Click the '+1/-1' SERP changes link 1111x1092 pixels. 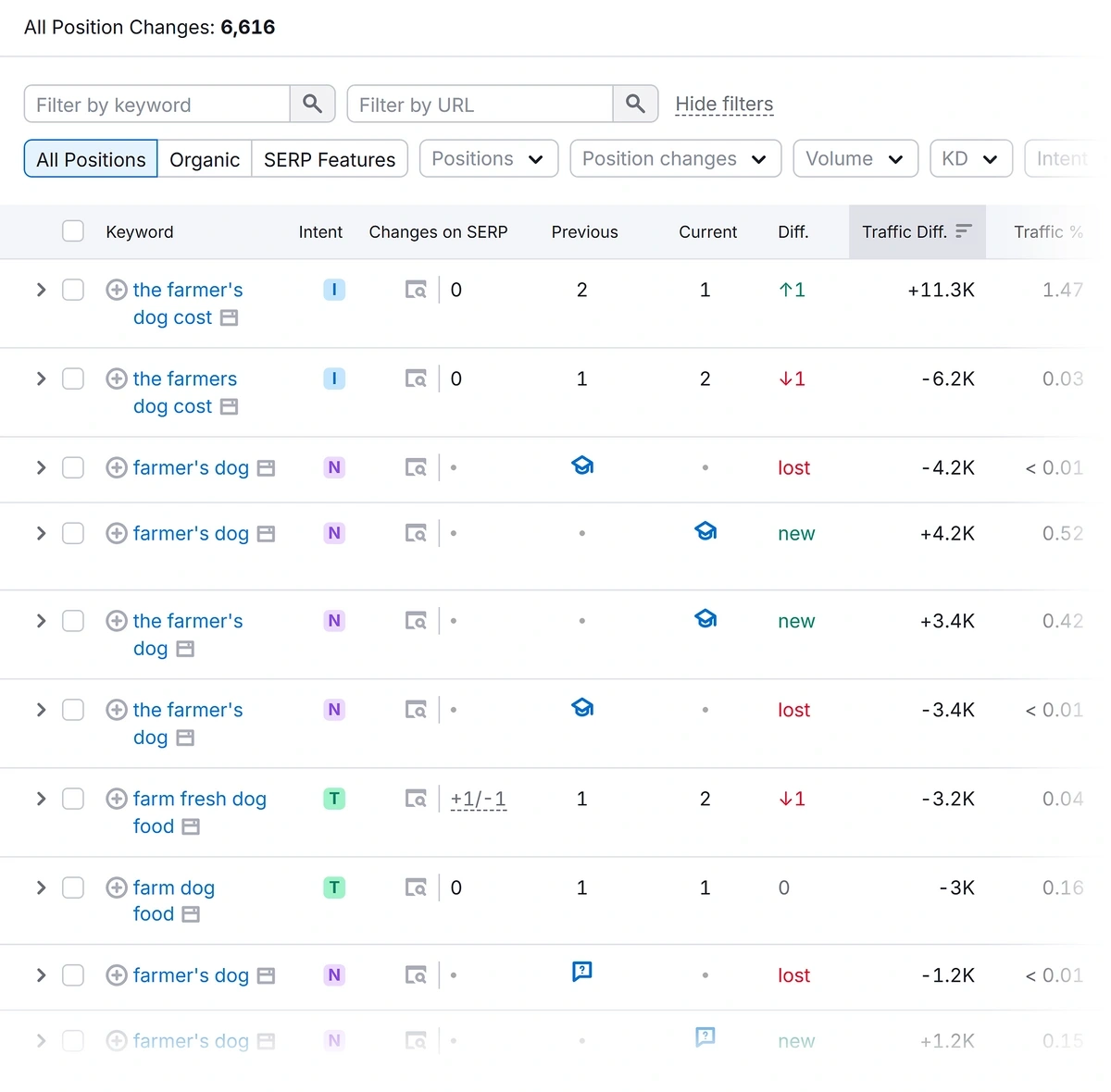(479, 799)
